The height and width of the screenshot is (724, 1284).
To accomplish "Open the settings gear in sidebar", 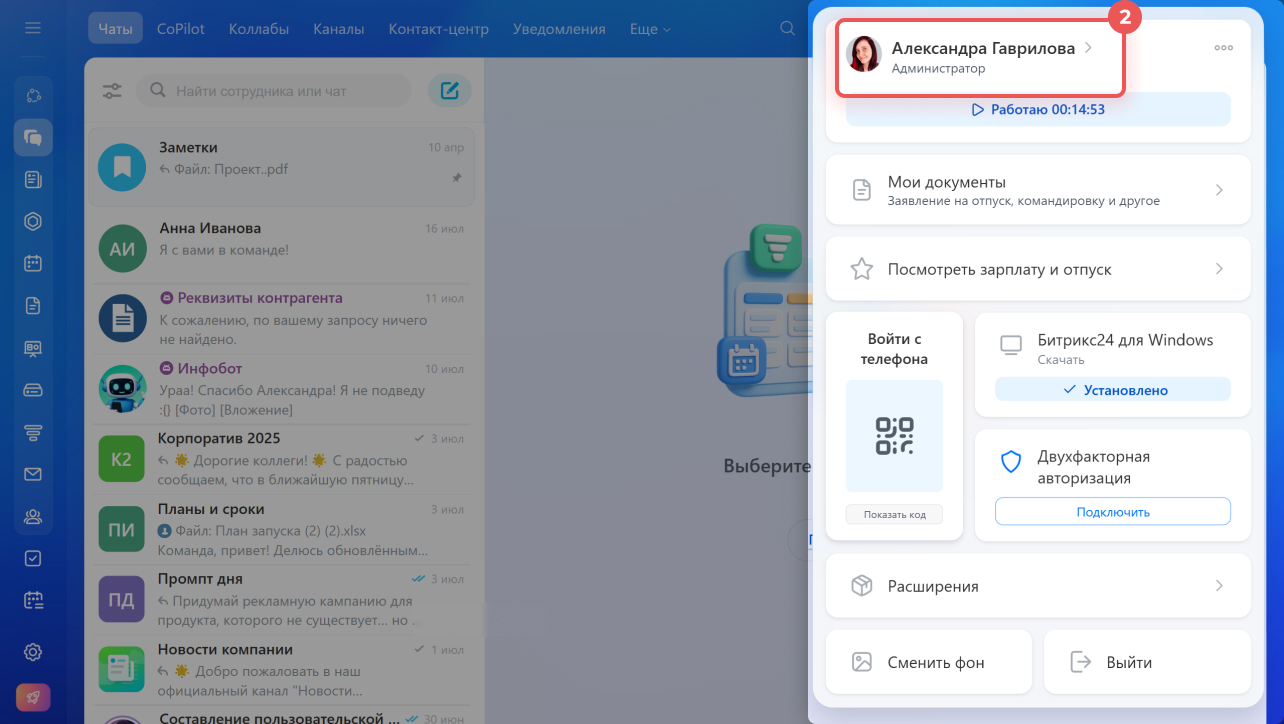I will tap(33, 652).
